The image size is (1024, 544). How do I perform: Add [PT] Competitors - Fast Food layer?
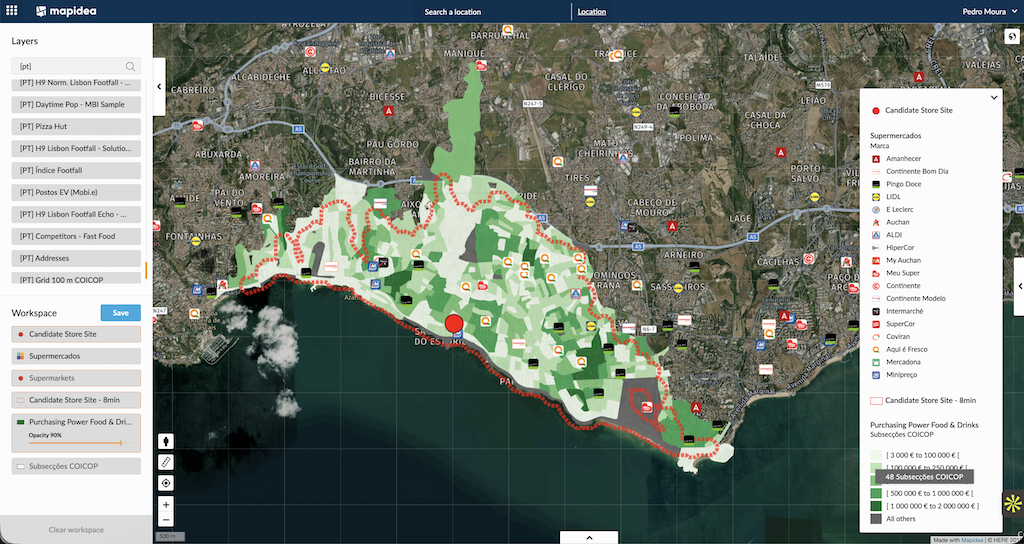click(76, 236)
